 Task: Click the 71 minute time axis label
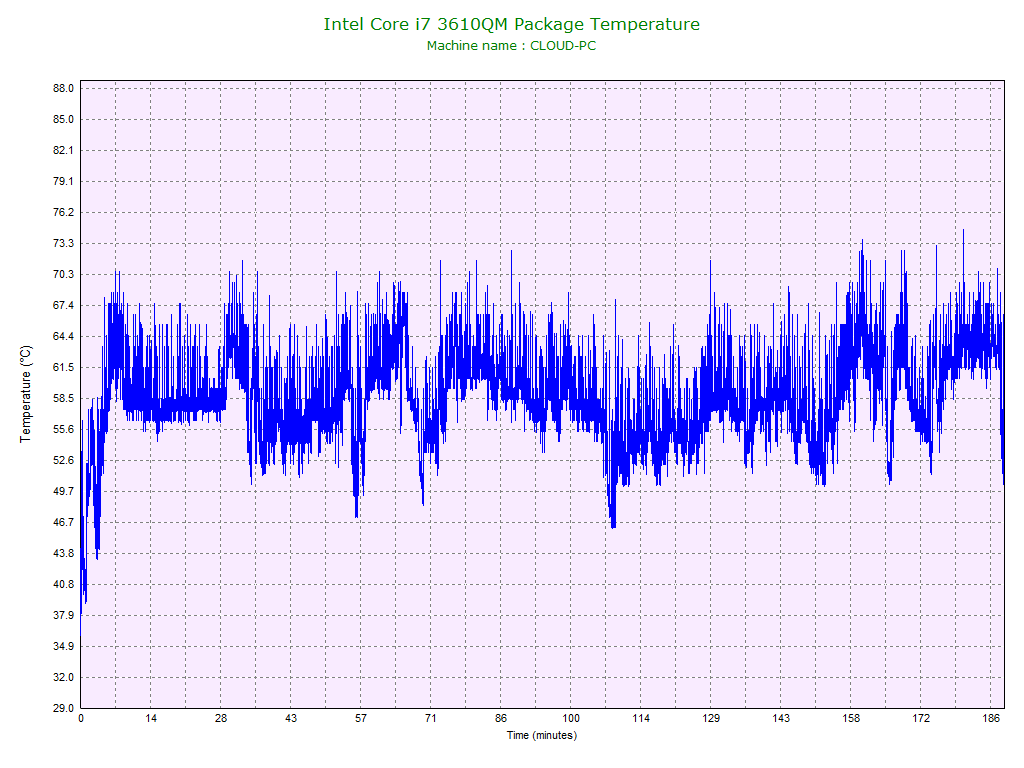tap(431, 718)
